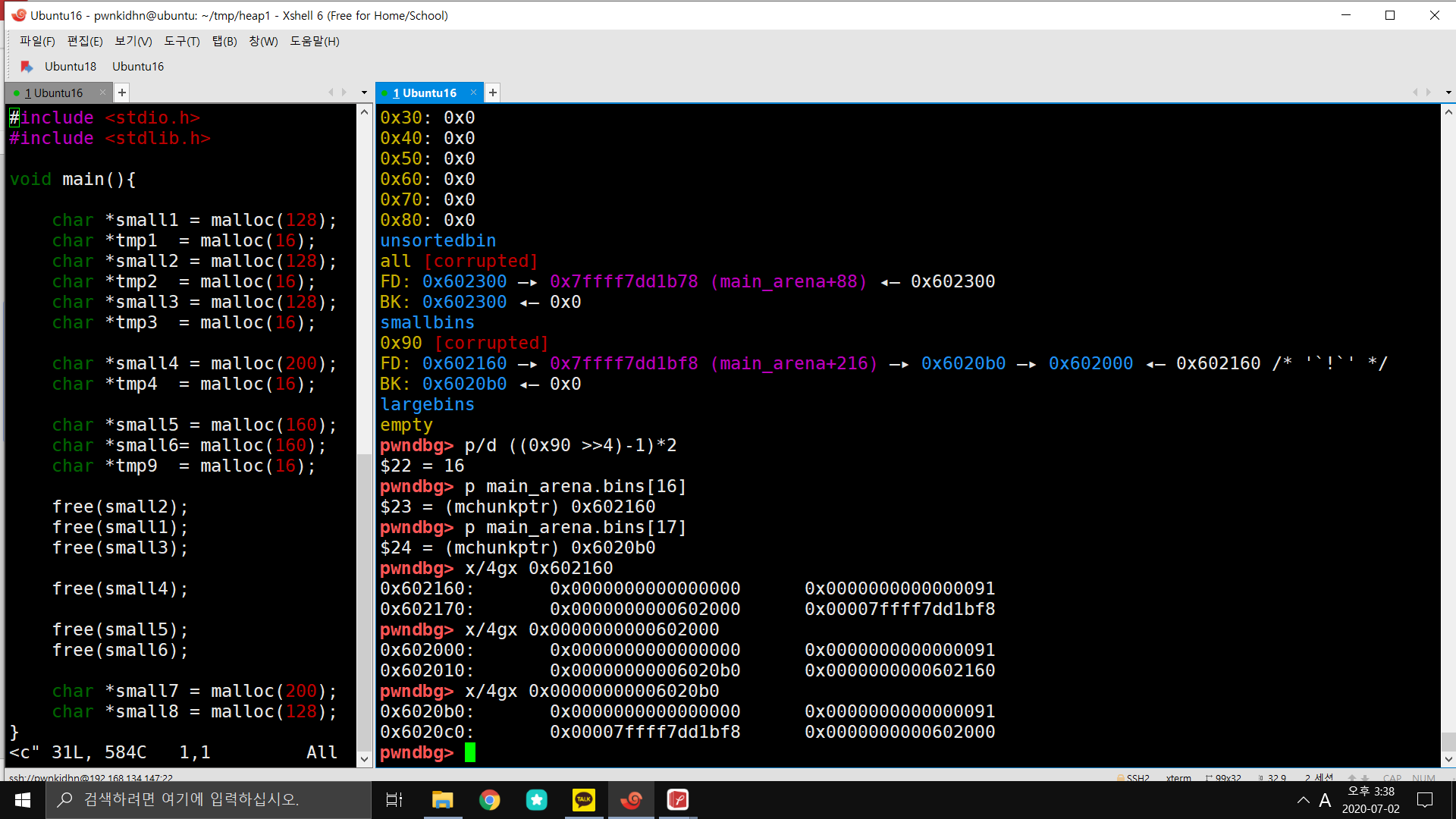Open the 파일(F) menu

click(37, 41)
